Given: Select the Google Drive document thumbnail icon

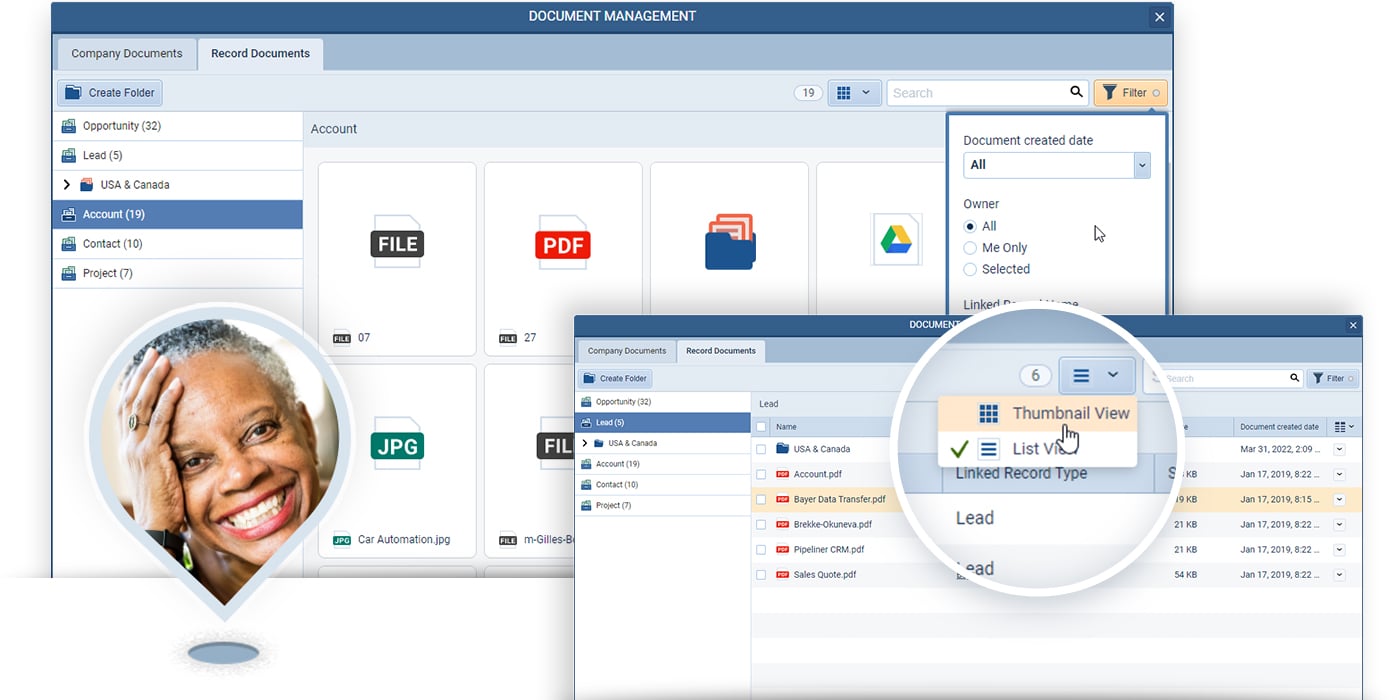Looking at the screenshot, I should pos(896,239).
